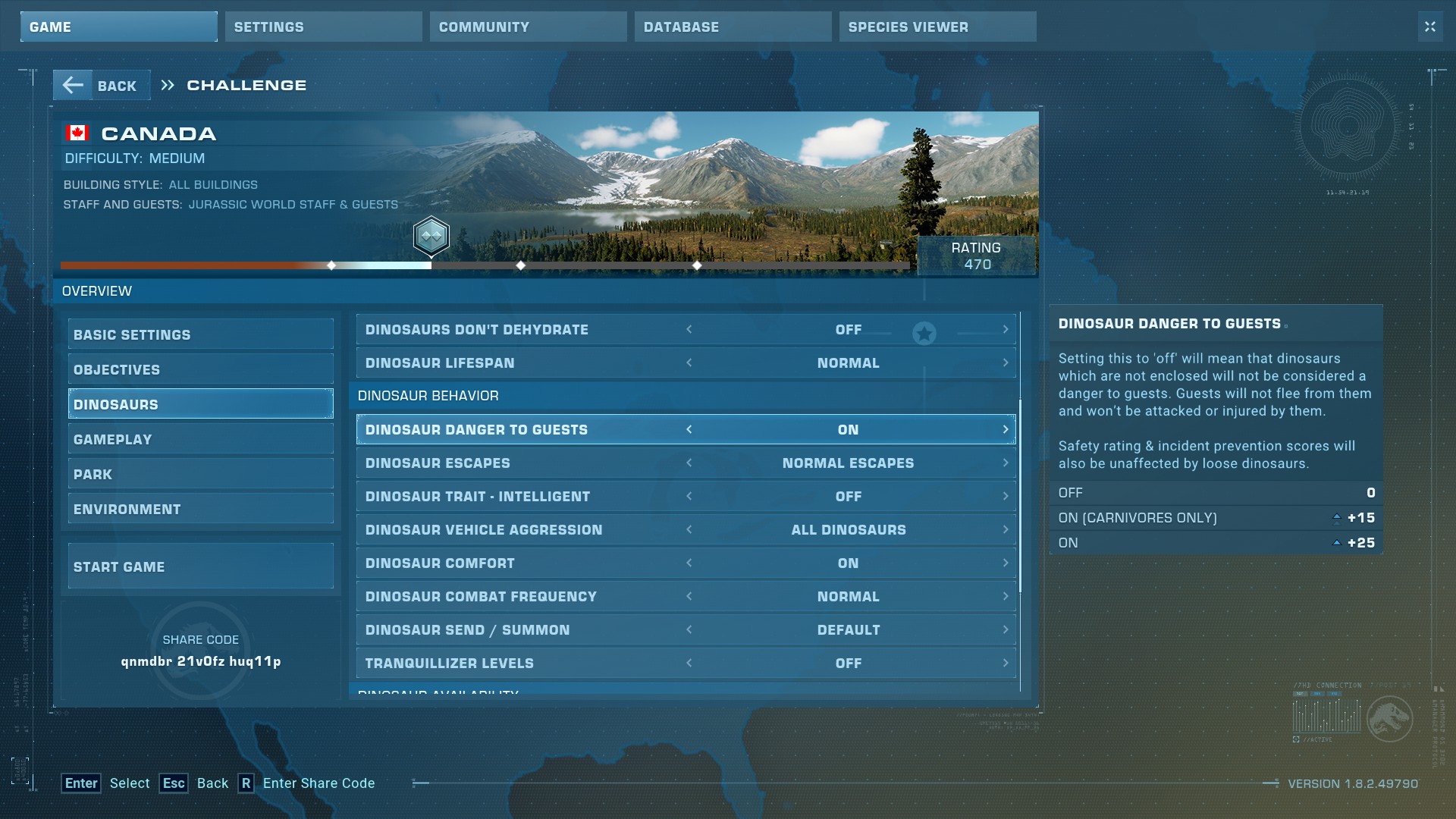Click the Dinosaur Send / Summon Default value
The image size is (1456, 819).
(x=848, y=629)
